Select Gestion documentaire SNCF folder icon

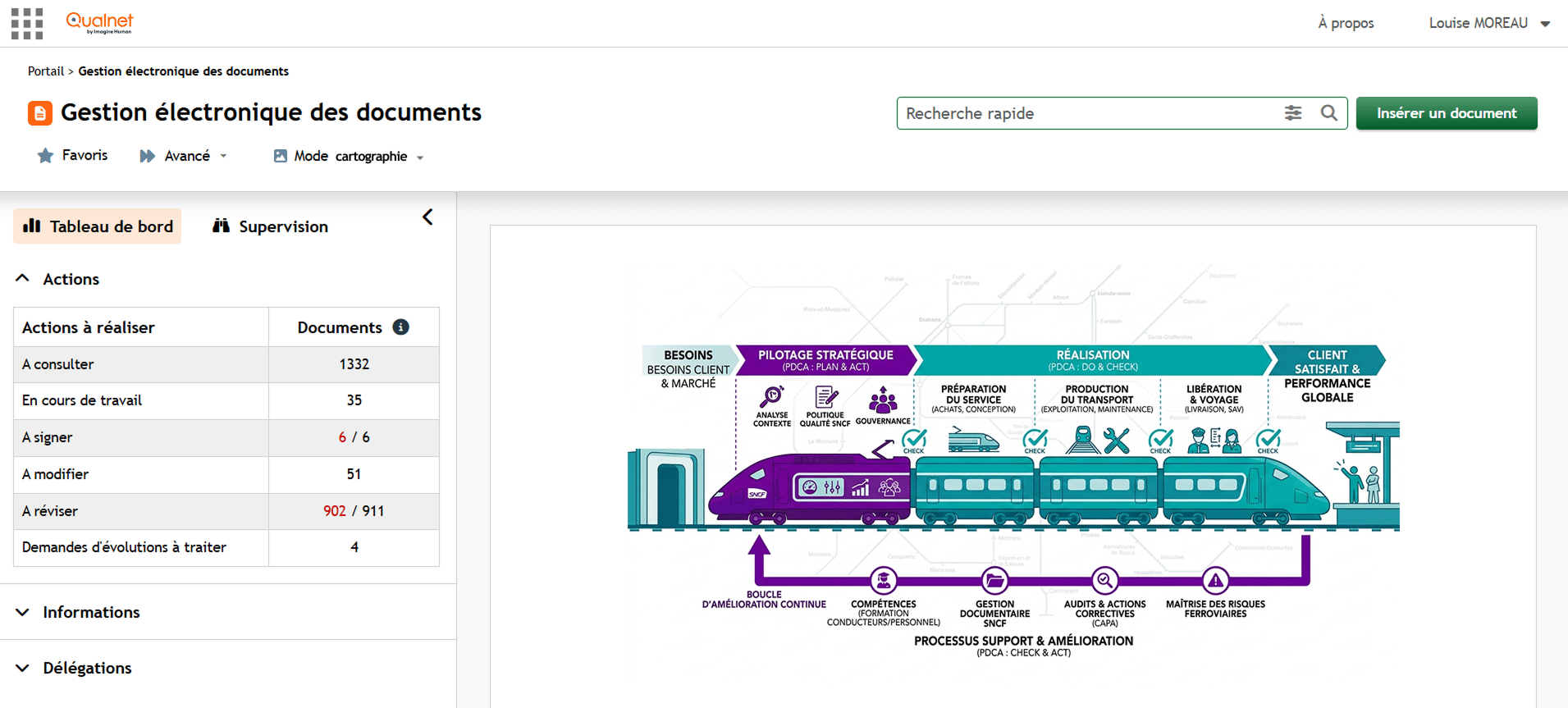pyautogui.click(x=994, y=581)
